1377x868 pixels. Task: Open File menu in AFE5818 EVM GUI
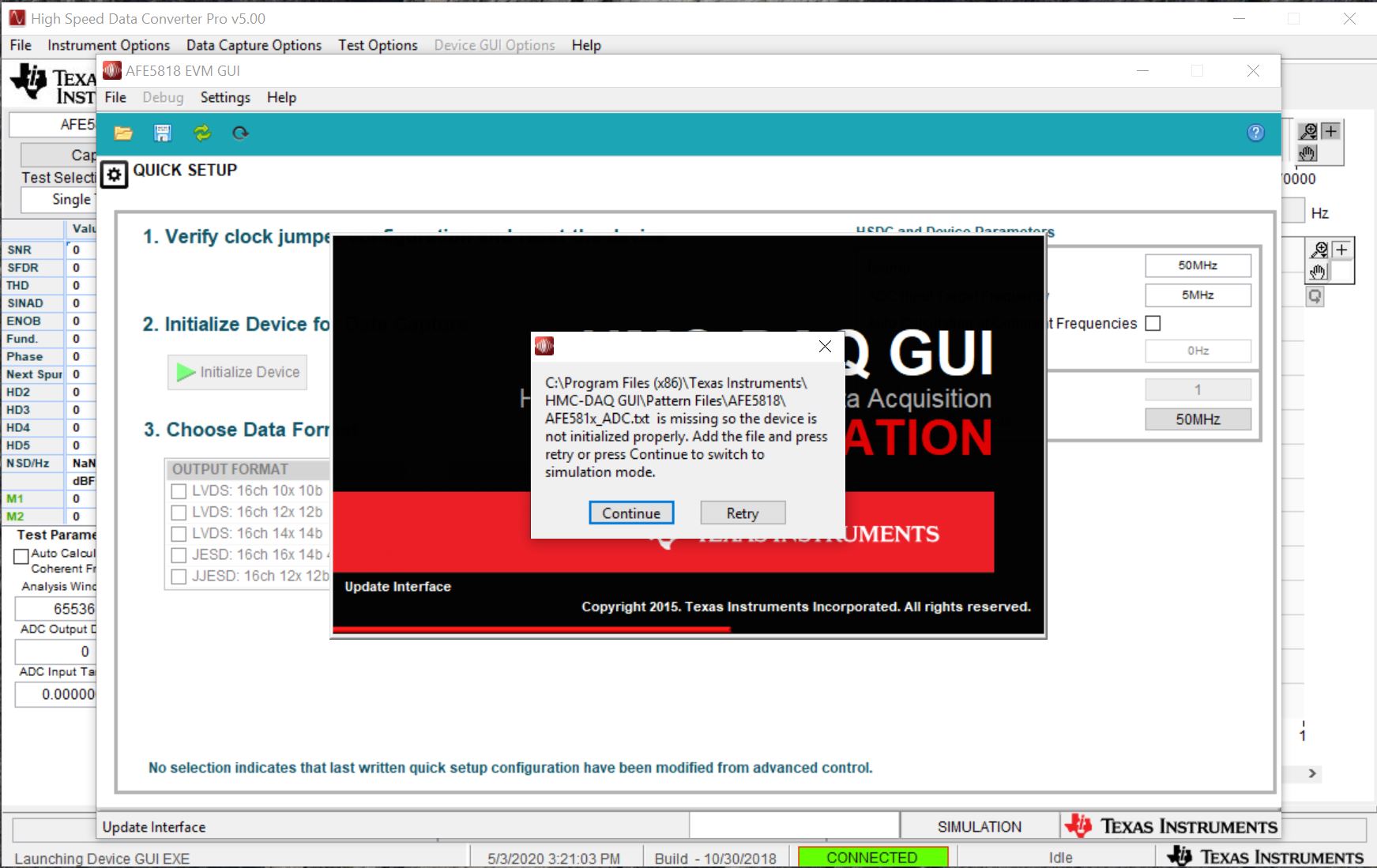115,97
